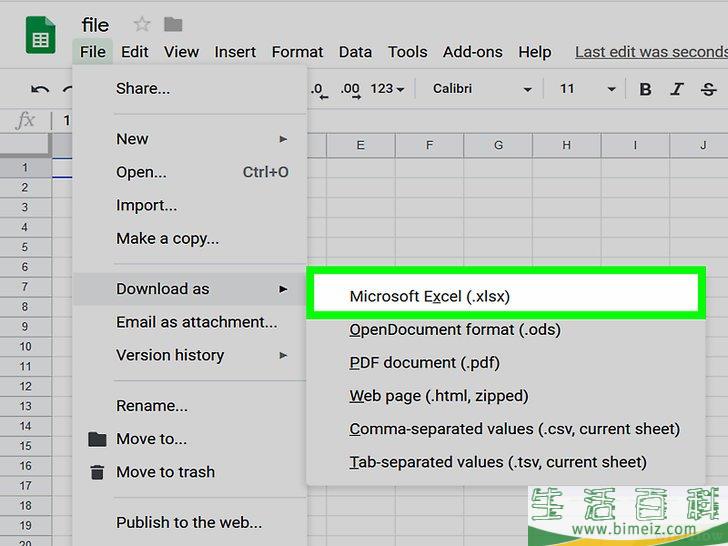728x546 pixels.
Task: Open the Add-ons menu
Action: click(x=473, y=52)
